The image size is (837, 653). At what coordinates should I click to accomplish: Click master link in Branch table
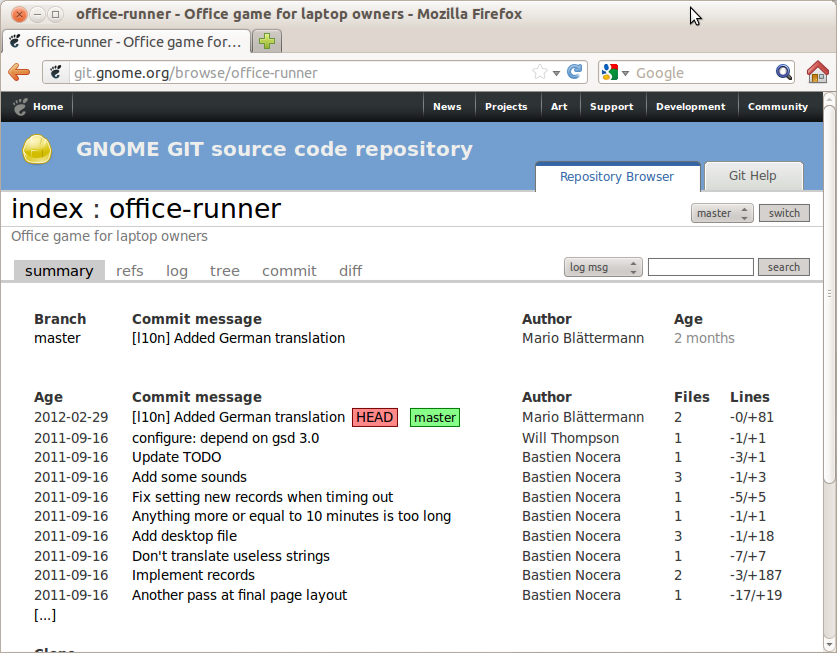(57, 338)
